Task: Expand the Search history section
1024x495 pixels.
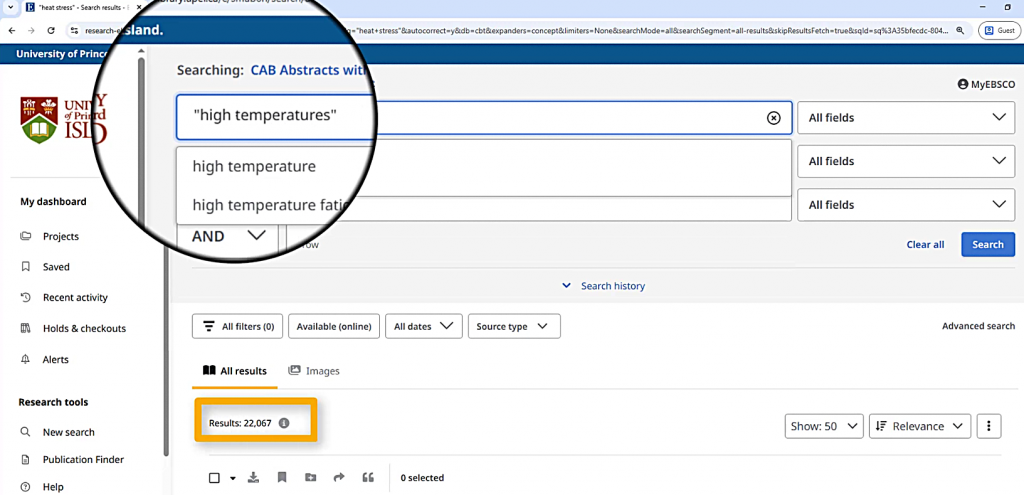Action: click(606, 286)
